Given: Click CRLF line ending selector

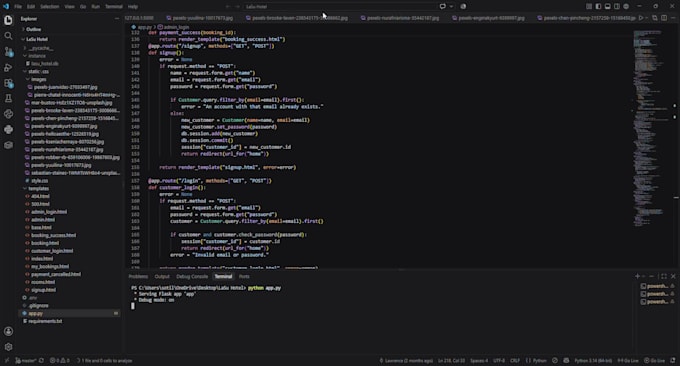Looking at the screenshot, I should [x=515, y=360].
